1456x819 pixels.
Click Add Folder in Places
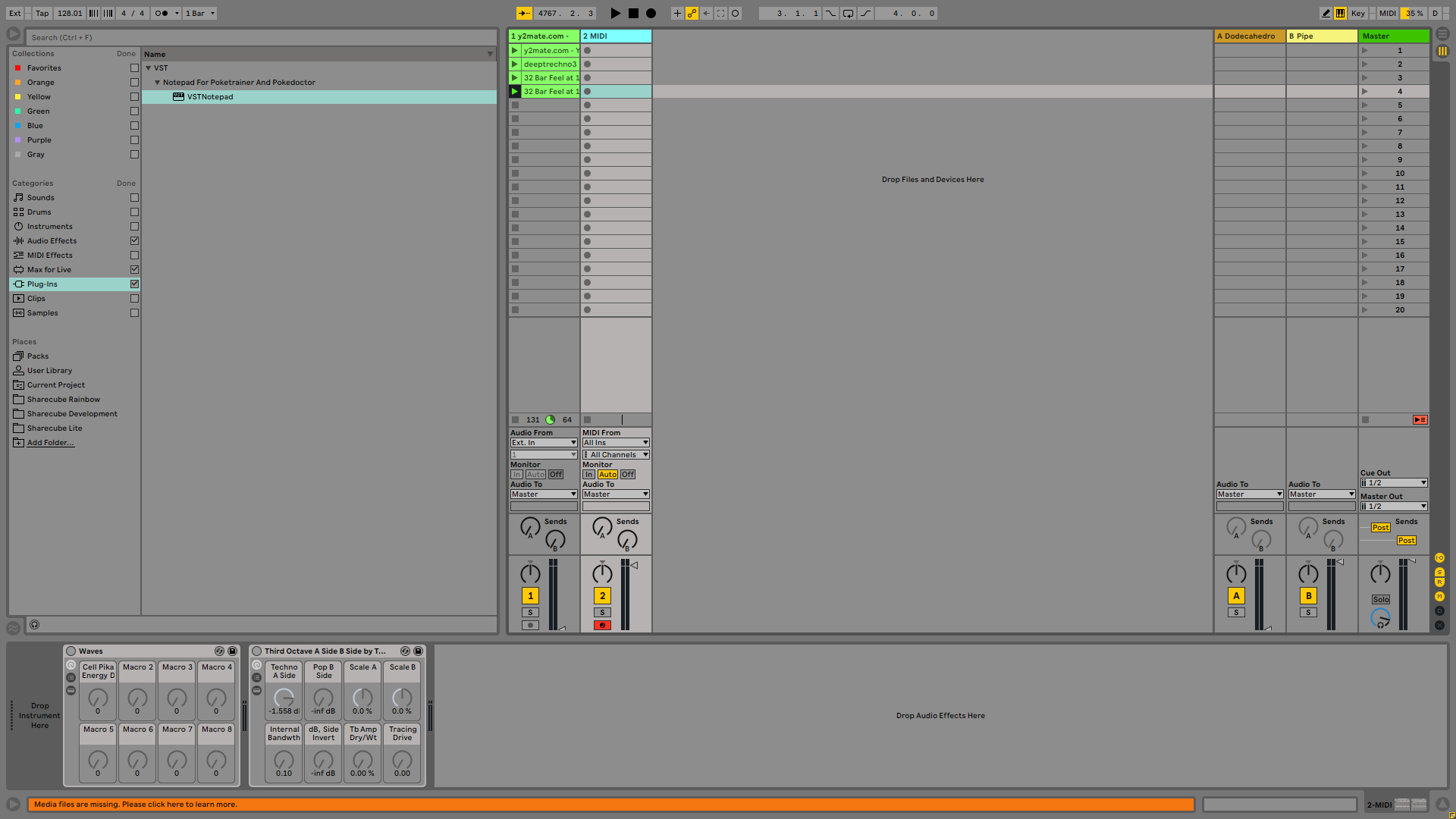(x=50, y=443)
